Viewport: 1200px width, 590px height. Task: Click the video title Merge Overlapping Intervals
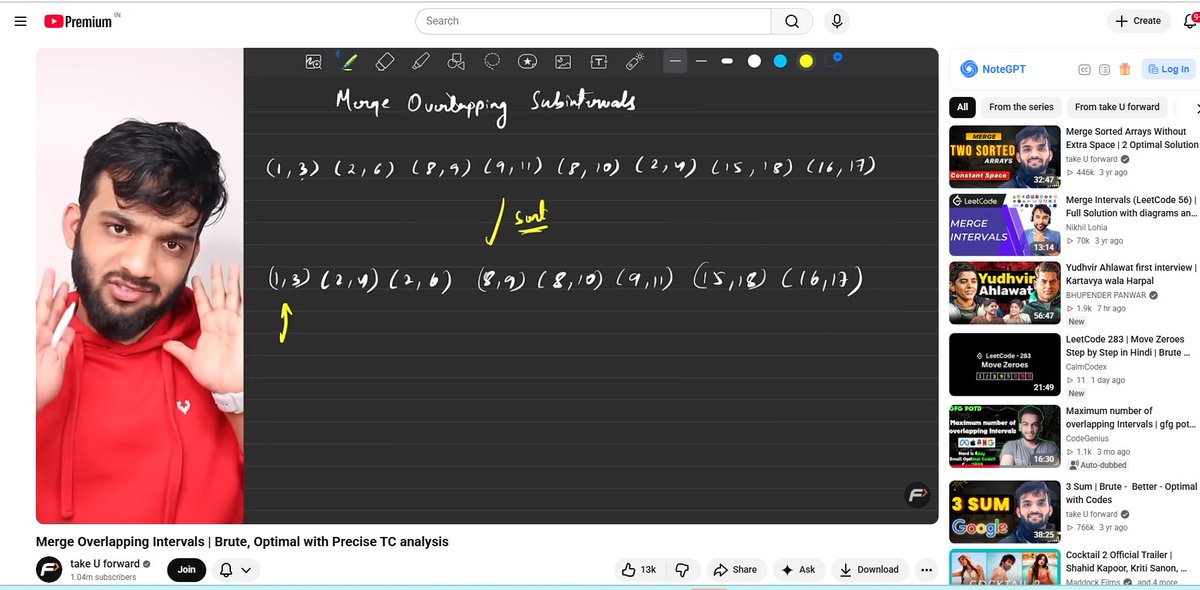[x=242, y=541]
